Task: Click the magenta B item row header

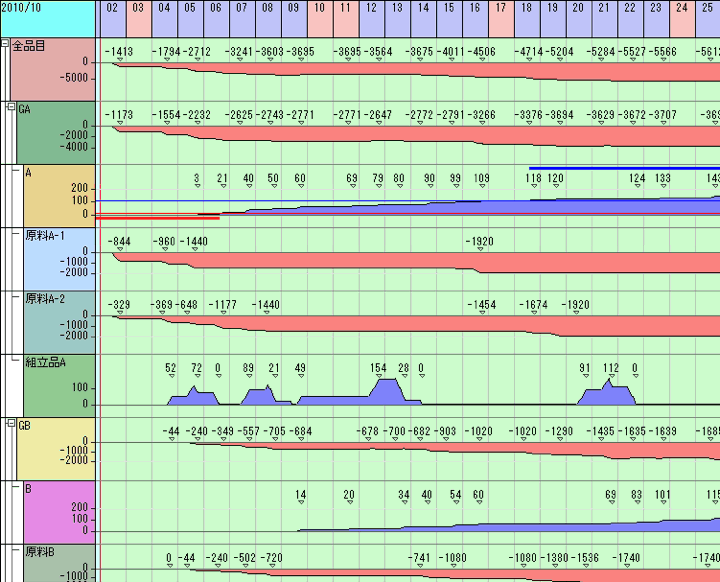Action: coord(59,512)
